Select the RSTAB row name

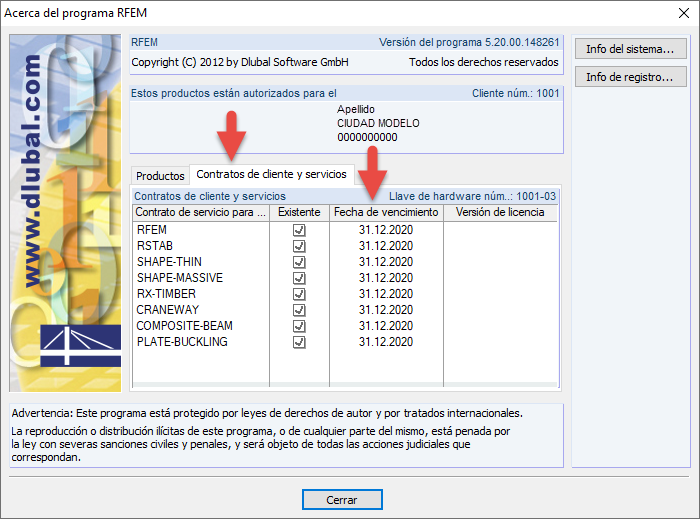155,246
